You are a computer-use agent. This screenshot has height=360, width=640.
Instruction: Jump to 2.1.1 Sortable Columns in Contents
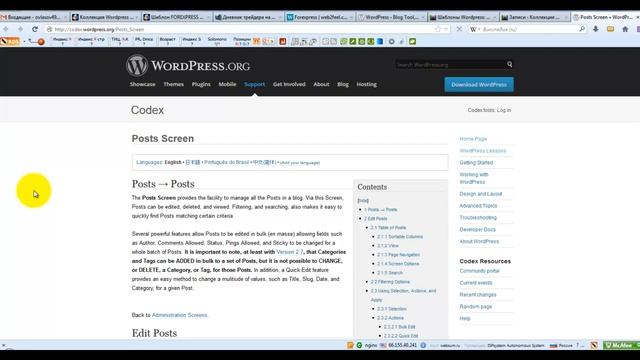coord(400,237)
